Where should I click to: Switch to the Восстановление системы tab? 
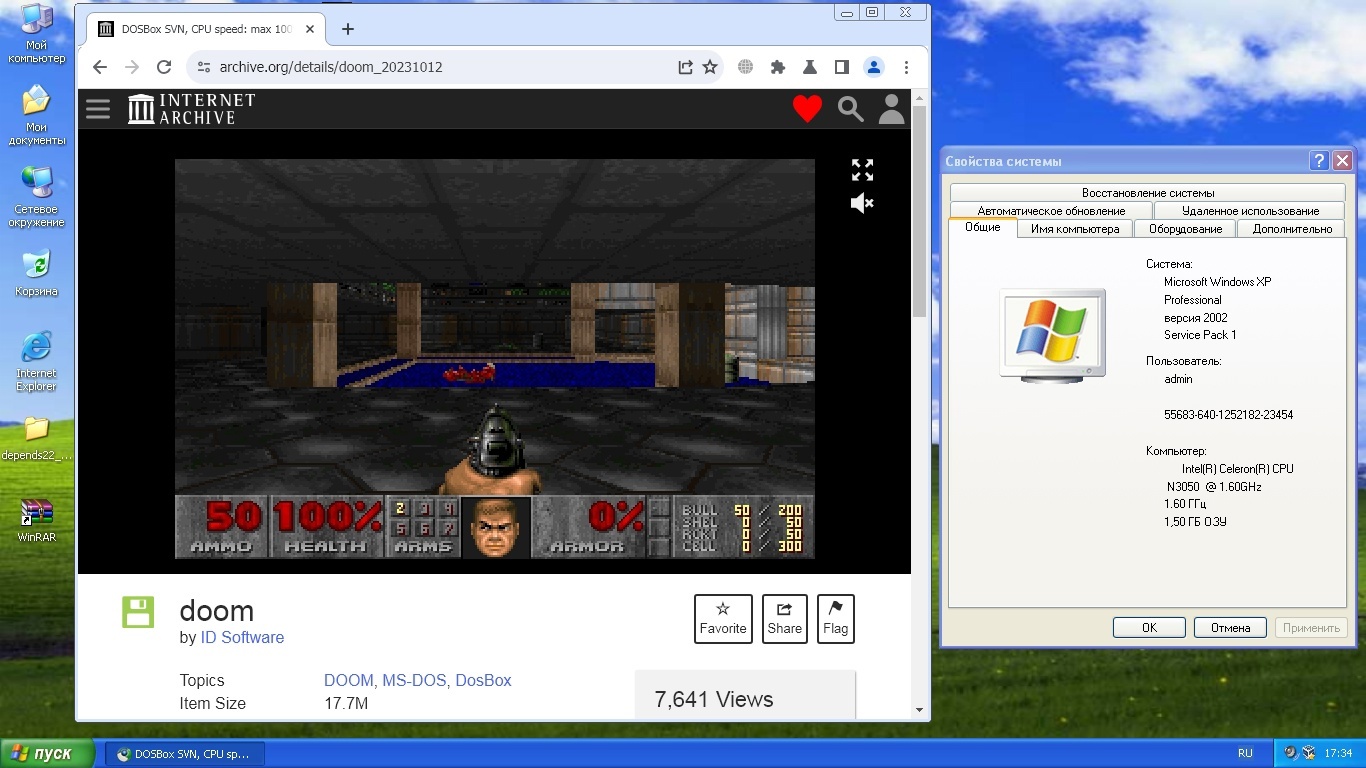coord(1148,193)
